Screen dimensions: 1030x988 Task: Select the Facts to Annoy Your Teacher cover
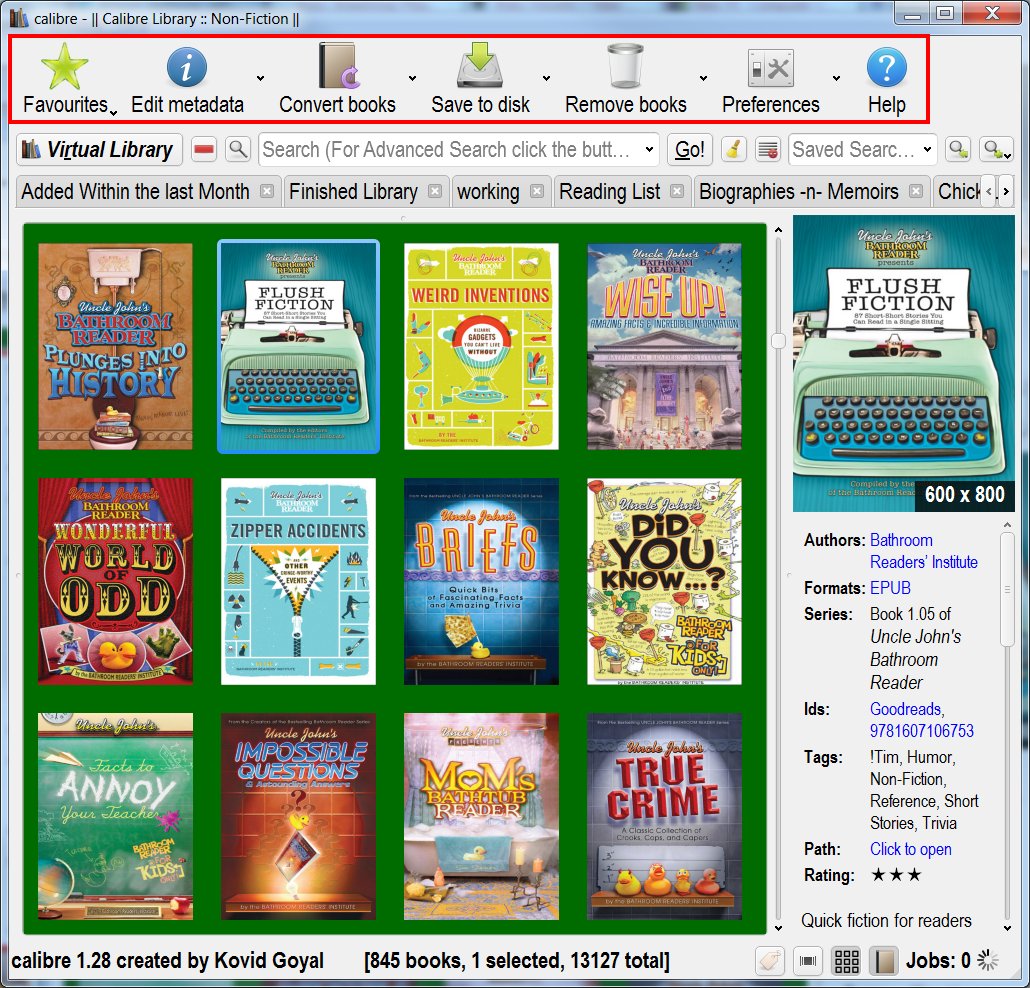(x=116, y=817)
